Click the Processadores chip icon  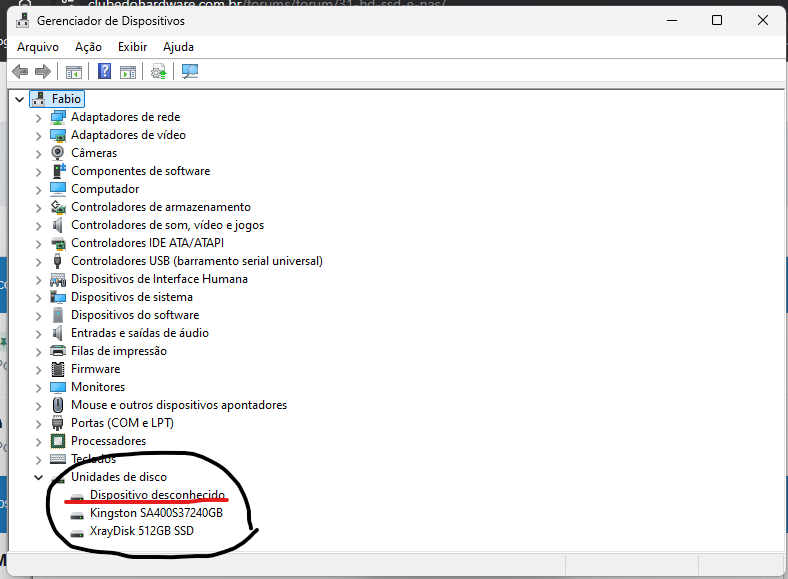click(x=58, y=441)
